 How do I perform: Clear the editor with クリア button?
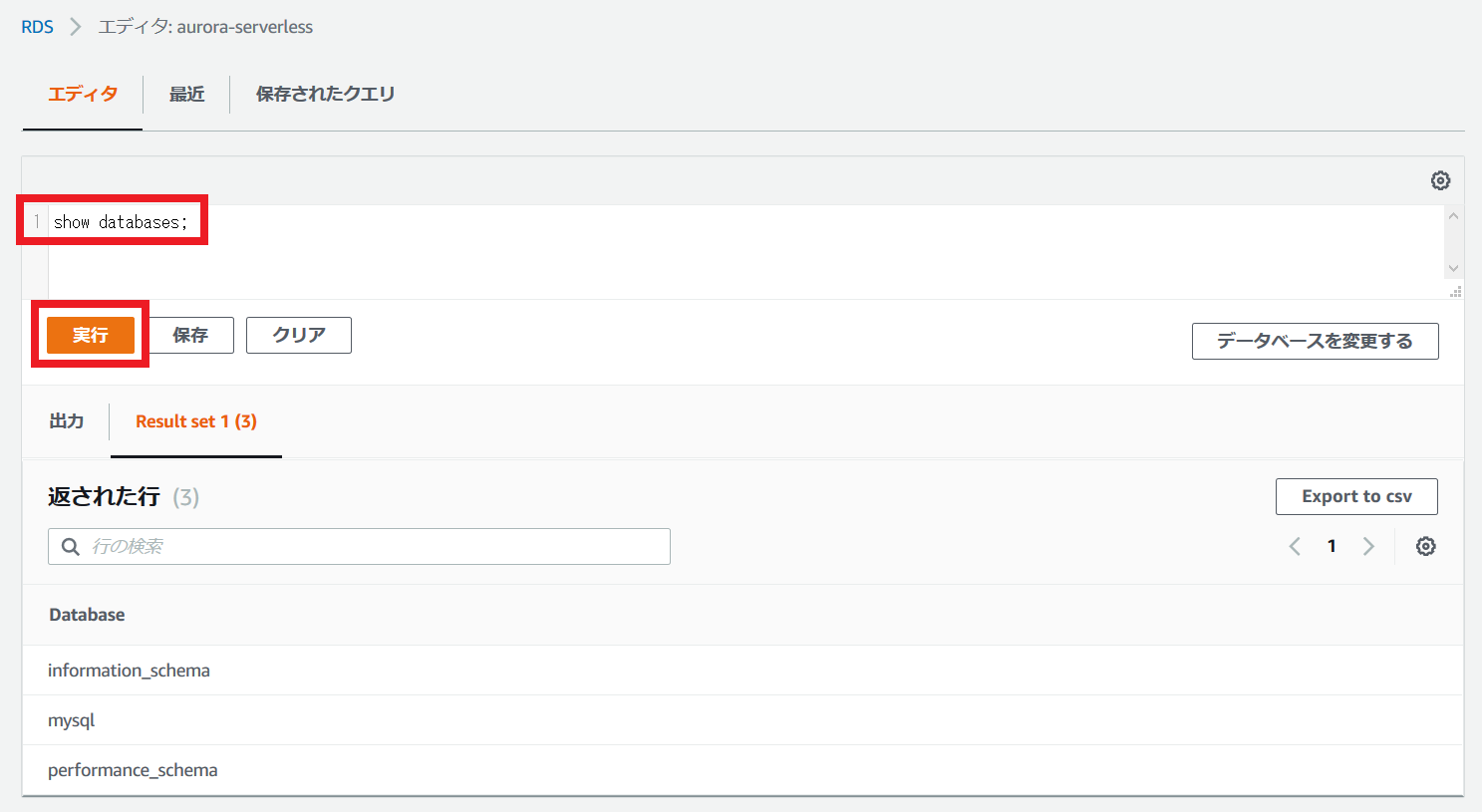(x=299, y=335)
